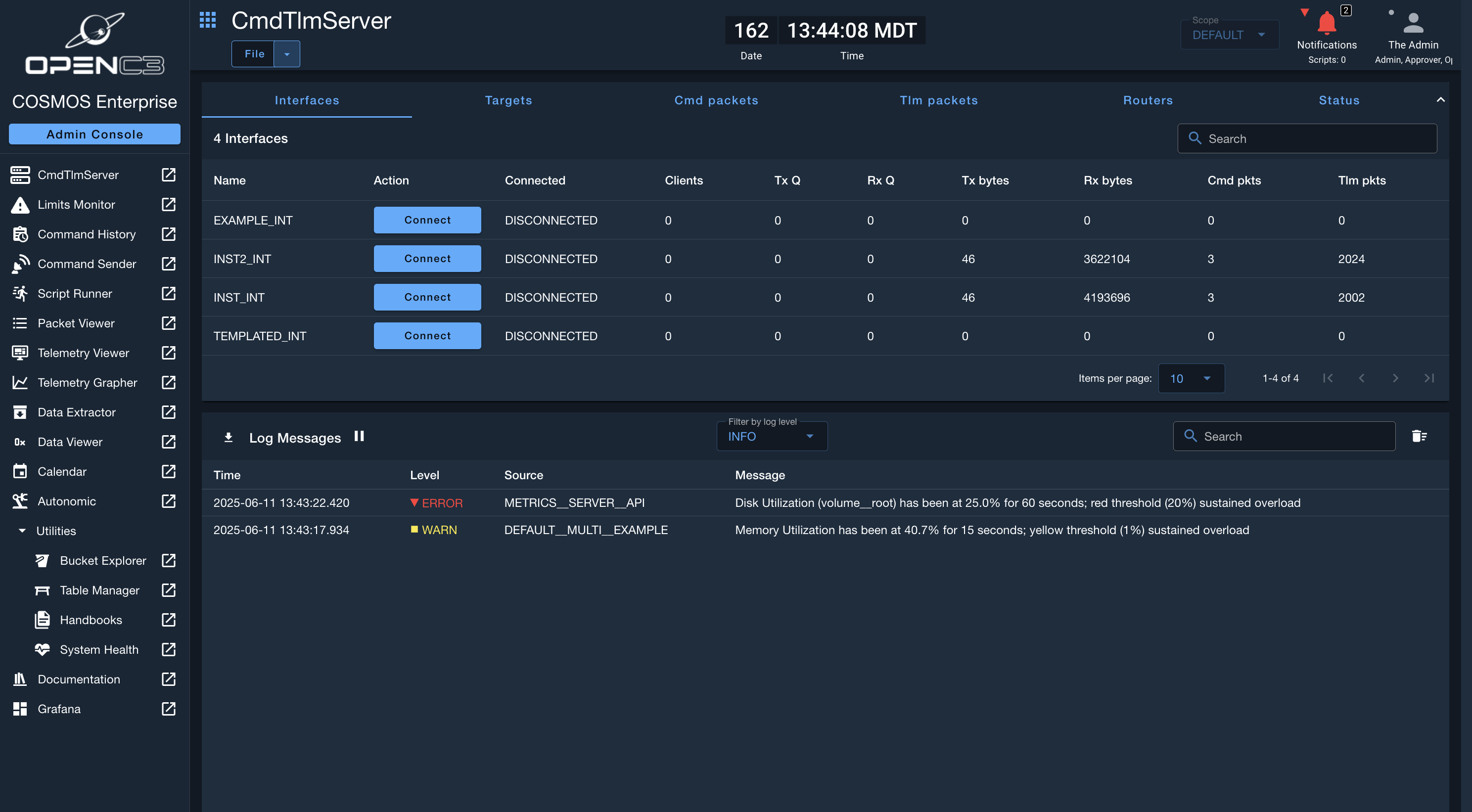
Task: Sort by Rx bytes column header
Action: pyautogui.click(x=1107, y=180)
